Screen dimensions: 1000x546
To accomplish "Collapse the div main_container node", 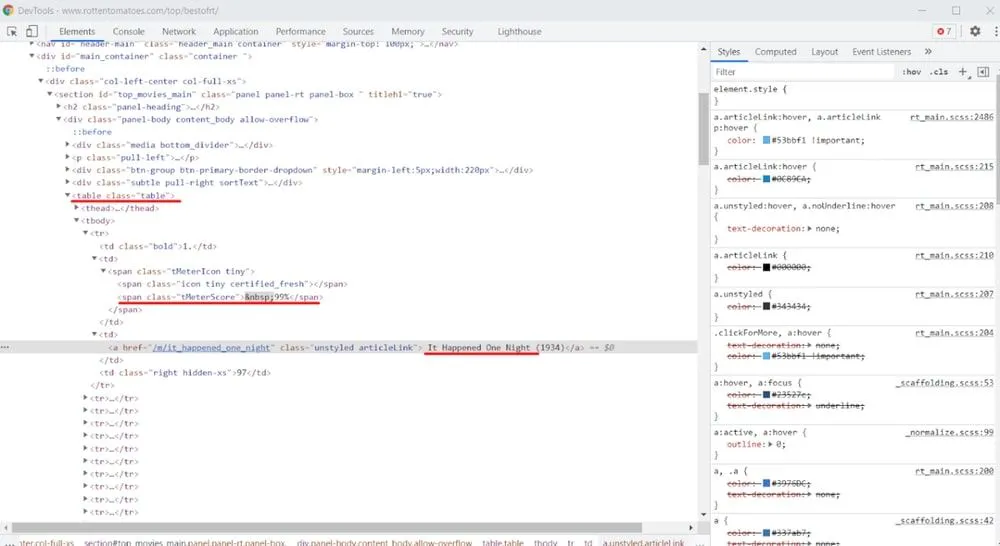I will click(32, 56).
